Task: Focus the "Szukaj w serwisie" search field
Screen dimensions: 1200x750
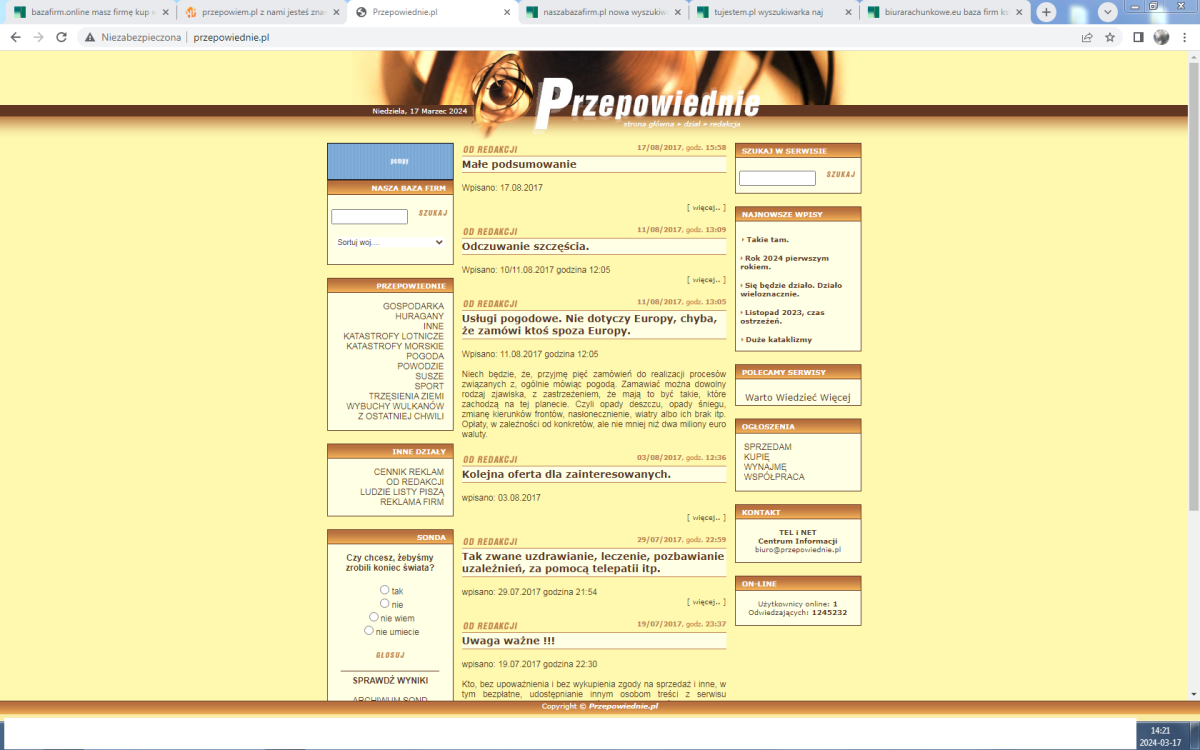Action: coord(777,178)
